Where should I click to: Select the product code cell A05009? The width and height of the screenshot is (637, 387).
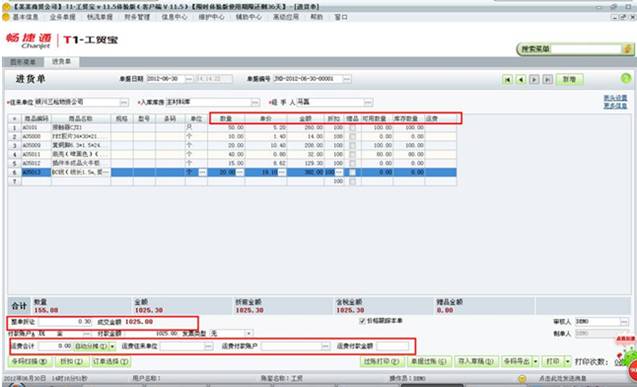pos(36,145)
